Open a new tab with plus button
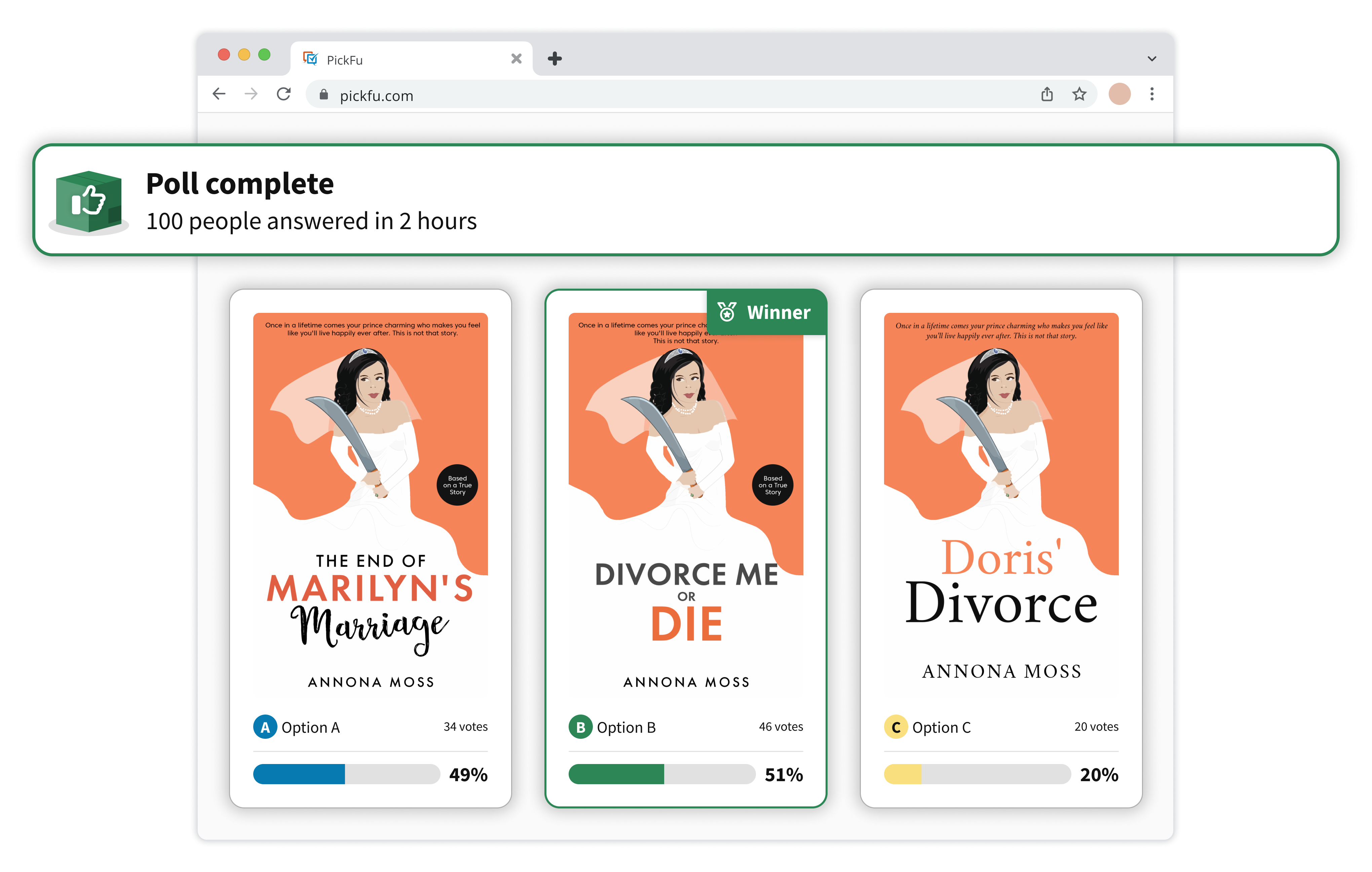 555,59
